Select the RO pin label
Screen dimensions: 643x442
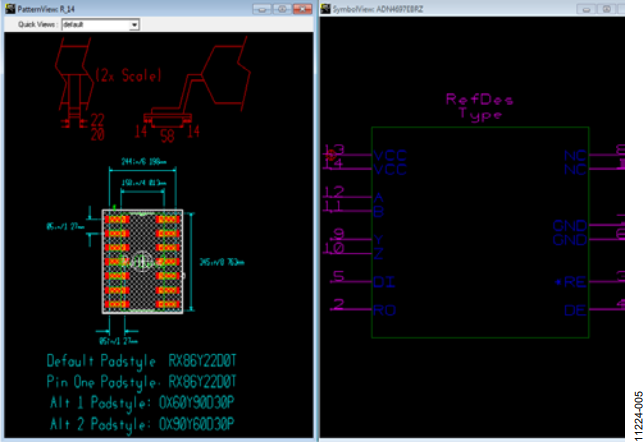pos(385,310)
